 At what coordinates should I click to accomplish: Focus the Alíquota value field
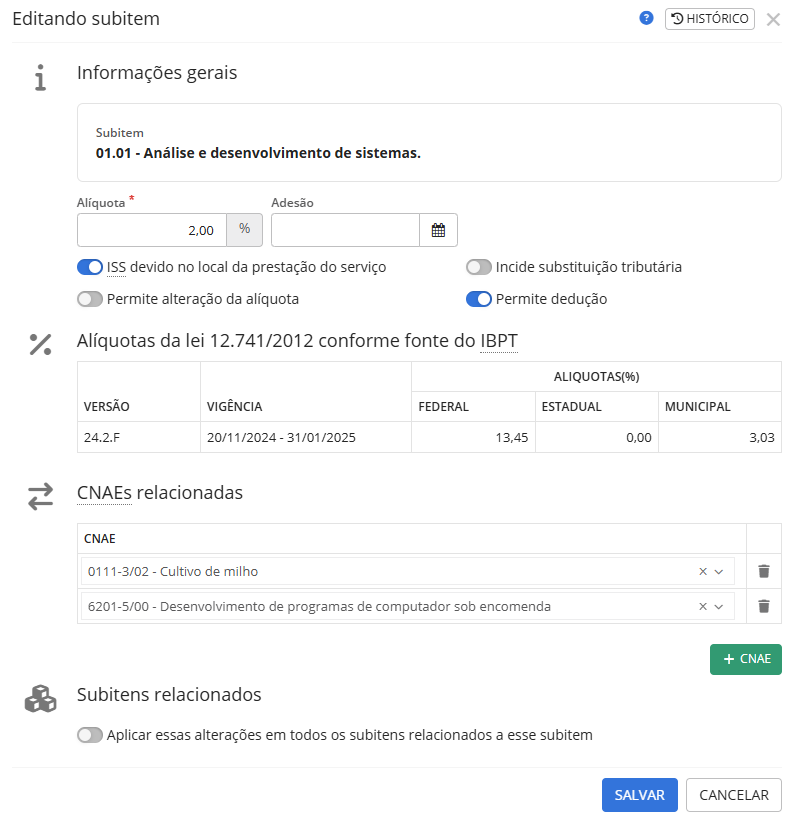pyautogui.click(x=152, y=230)
